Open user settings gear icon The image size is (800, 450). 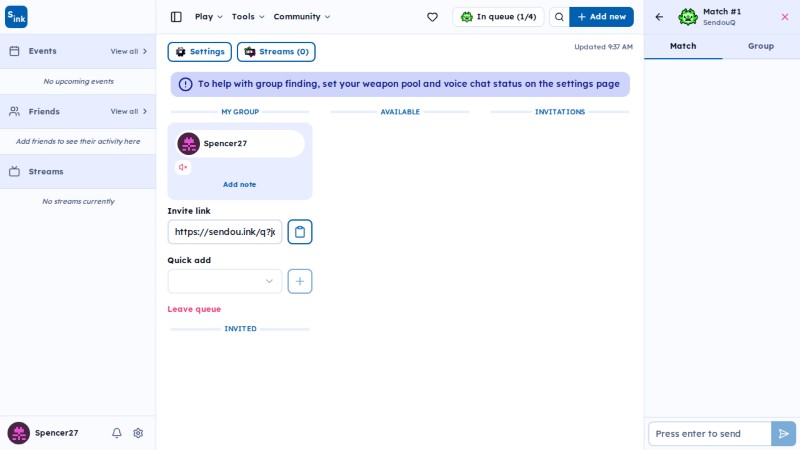pyautogui.click(x=138, y=433)
